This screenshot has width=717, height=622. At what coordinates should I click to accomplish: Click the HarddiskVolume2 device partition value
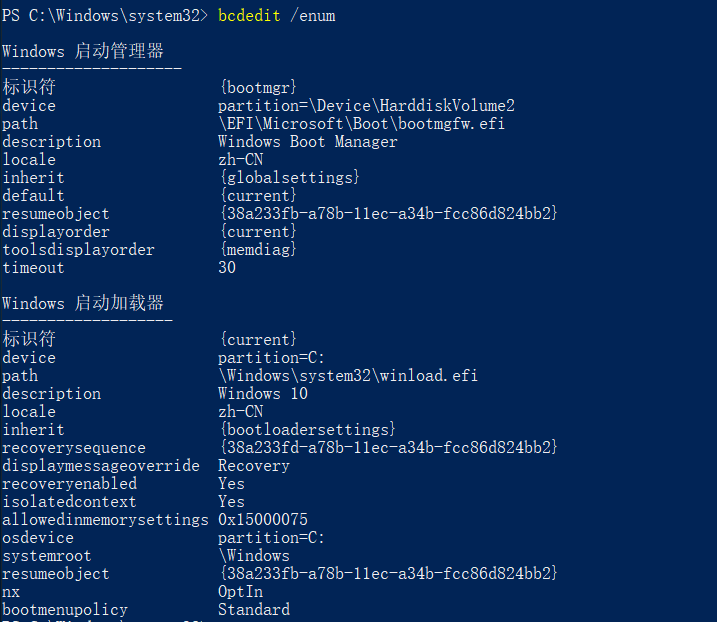[366, 106]
